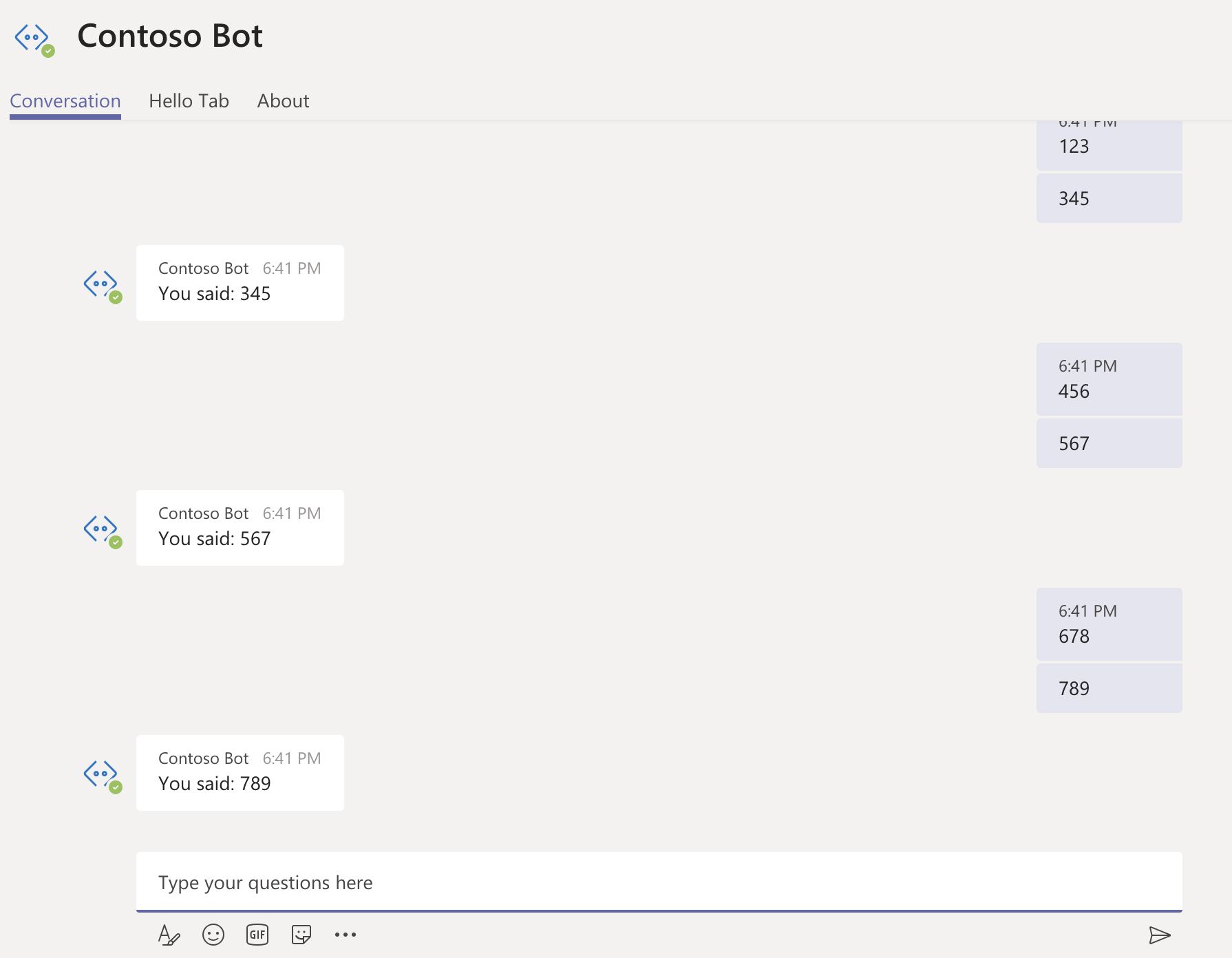Open the text formatting options

(169, 935)
